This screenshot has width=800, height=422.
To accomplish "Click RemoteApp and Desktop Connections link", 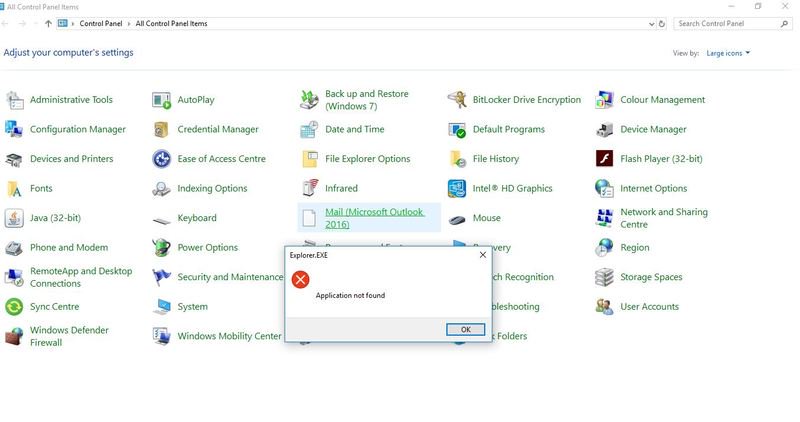I will 81,277.
